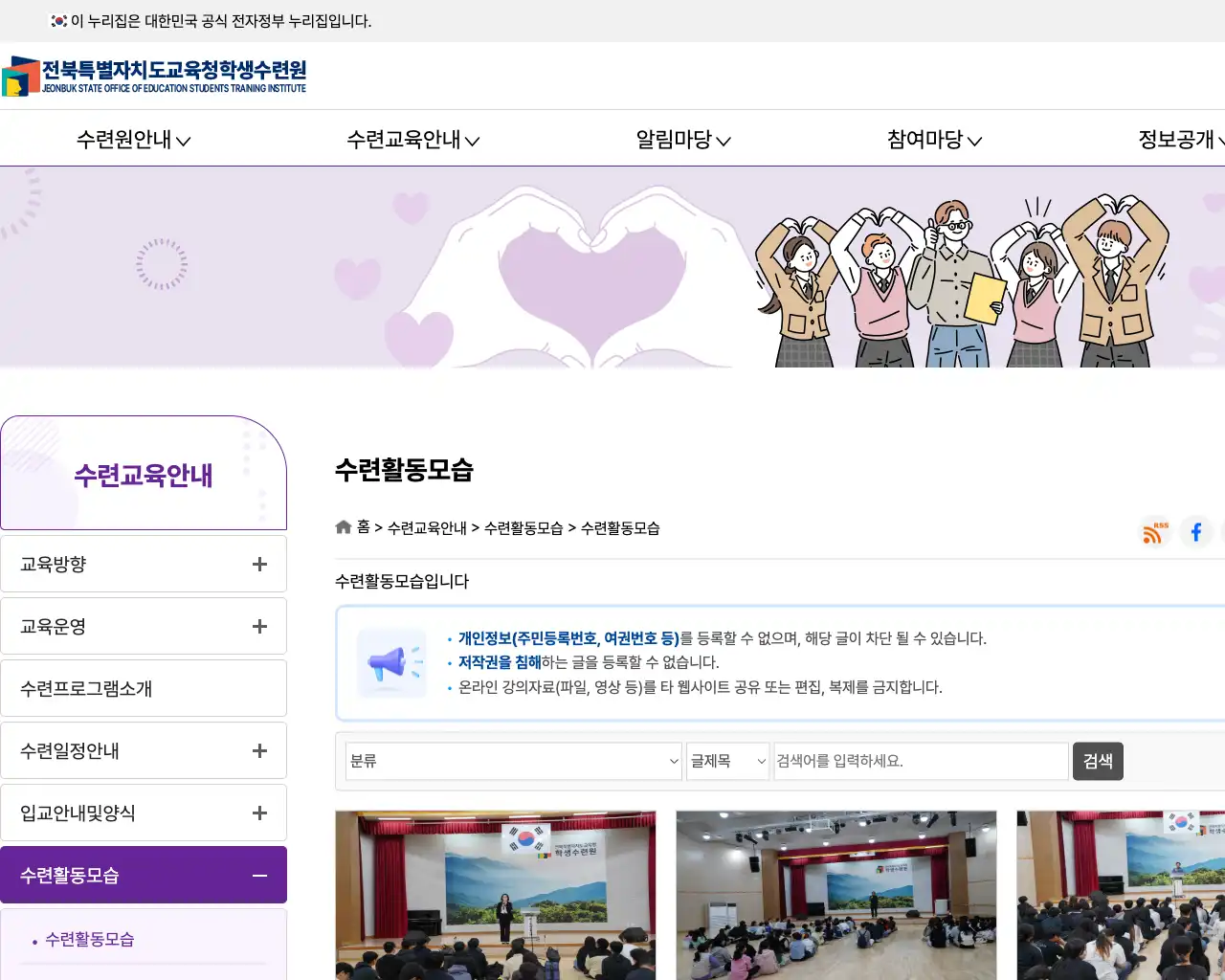
Task: Click the 개인정보(주민등록번호, 여권번호 등) notice text
Action: pos(568,638)
